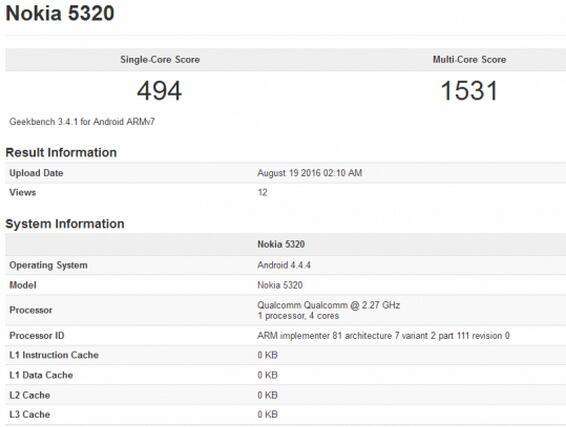Select the August 19 2016 upload date value
The height and width of the screenshot is (427, 566).
(310, 173)
